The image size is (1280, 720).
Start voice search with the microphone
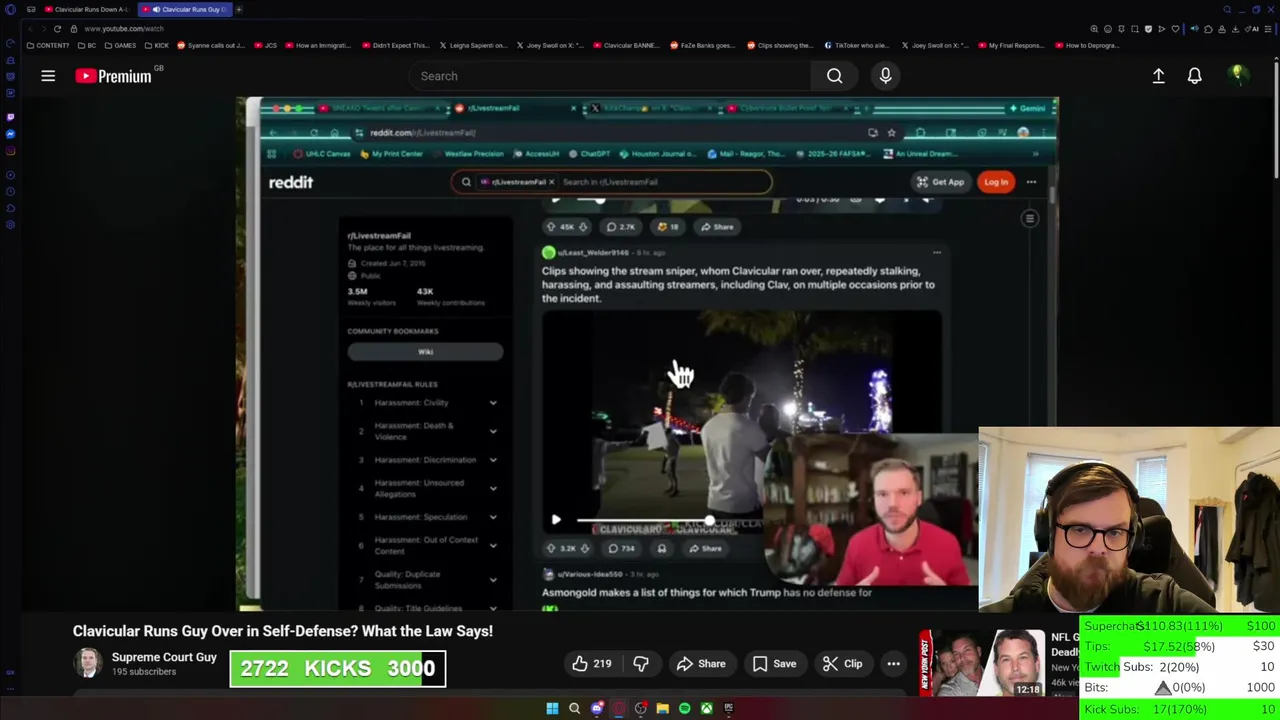point(885,76)
